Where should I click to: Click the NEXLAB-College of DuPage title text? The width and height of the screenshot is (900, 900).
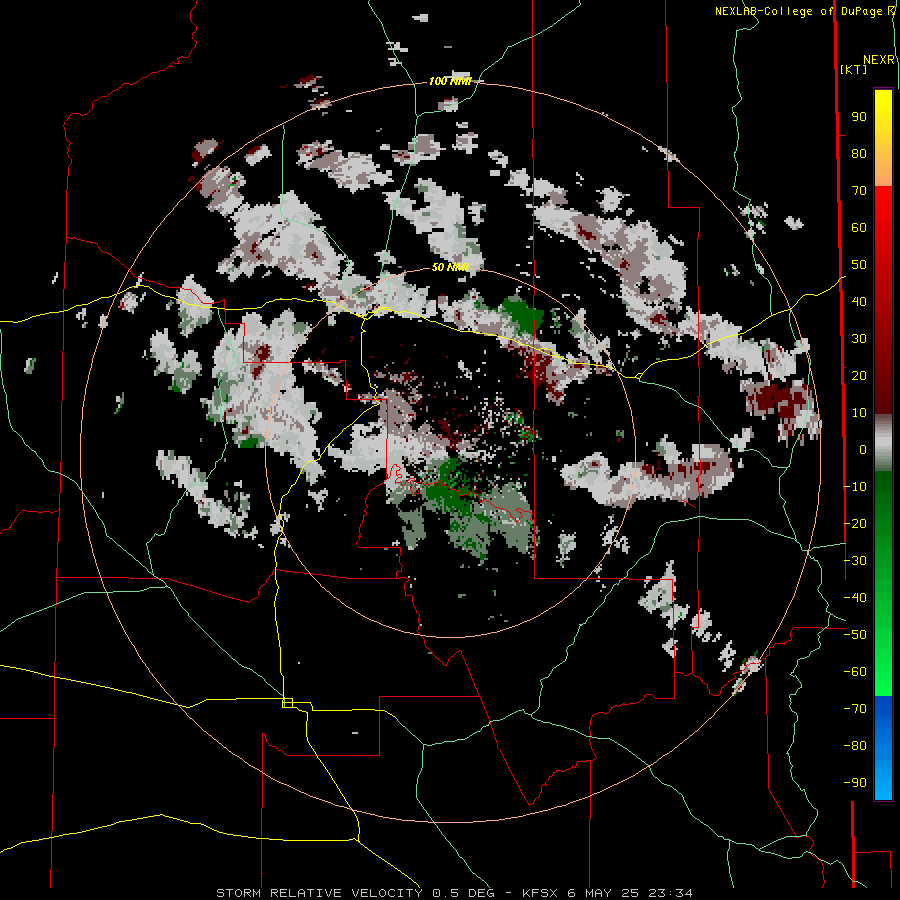pyautogui.click(x=798, y=11)
